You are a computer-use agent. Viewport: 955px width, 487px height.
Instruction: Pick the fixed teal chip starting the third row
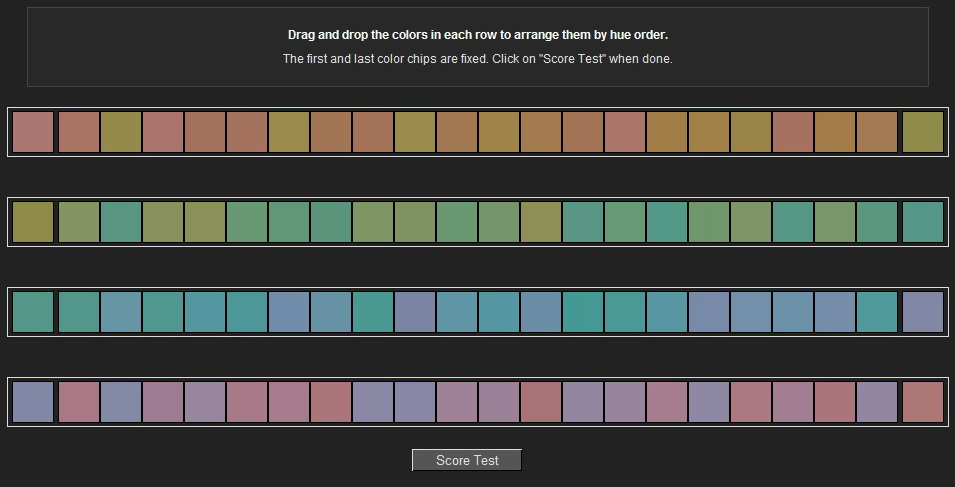pyautogui.click(x=33, y=312)
